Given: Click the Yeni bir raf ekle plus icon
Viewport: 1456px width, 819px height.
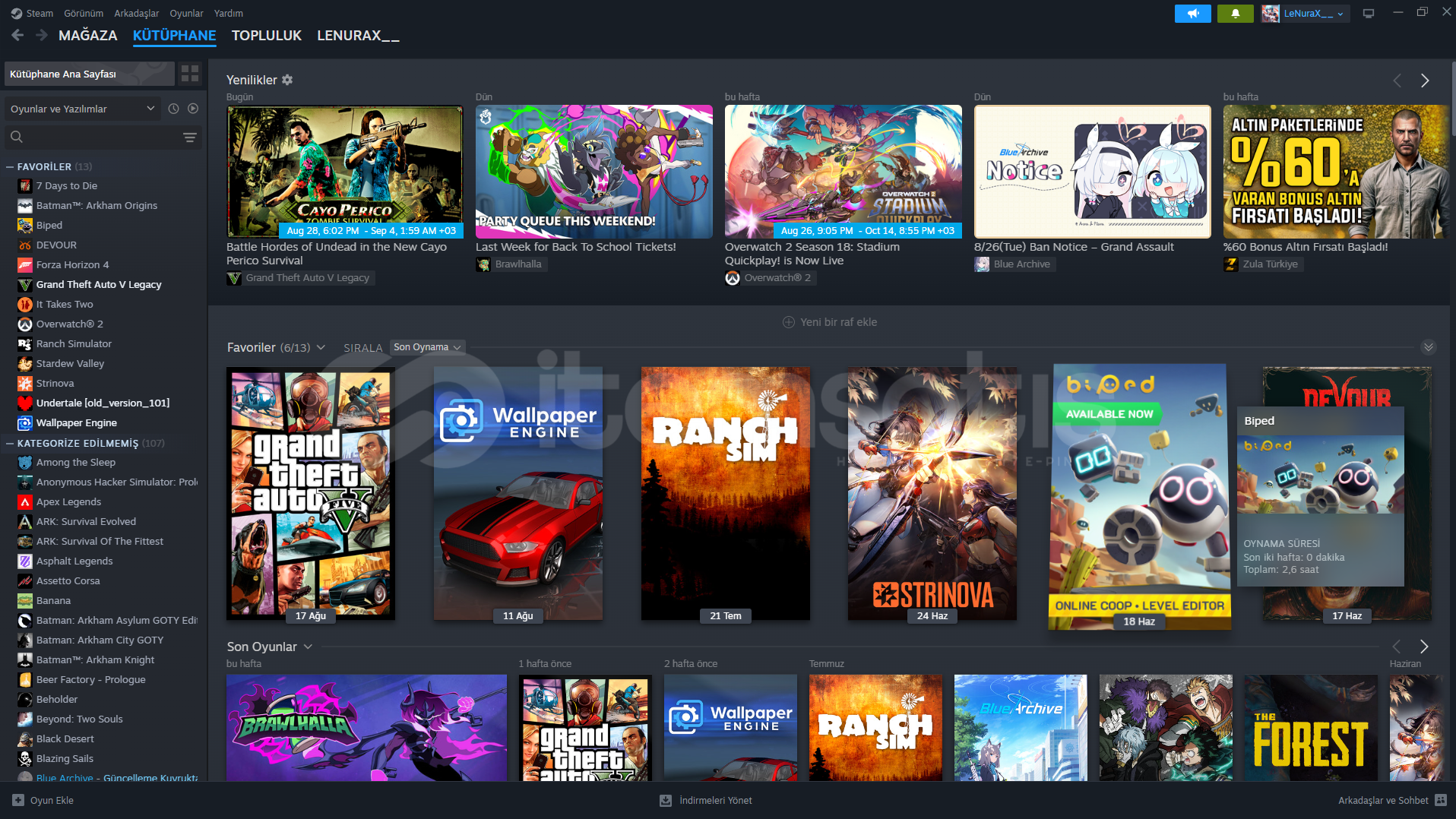Looking at the screenshot, I should pos(789,322).
